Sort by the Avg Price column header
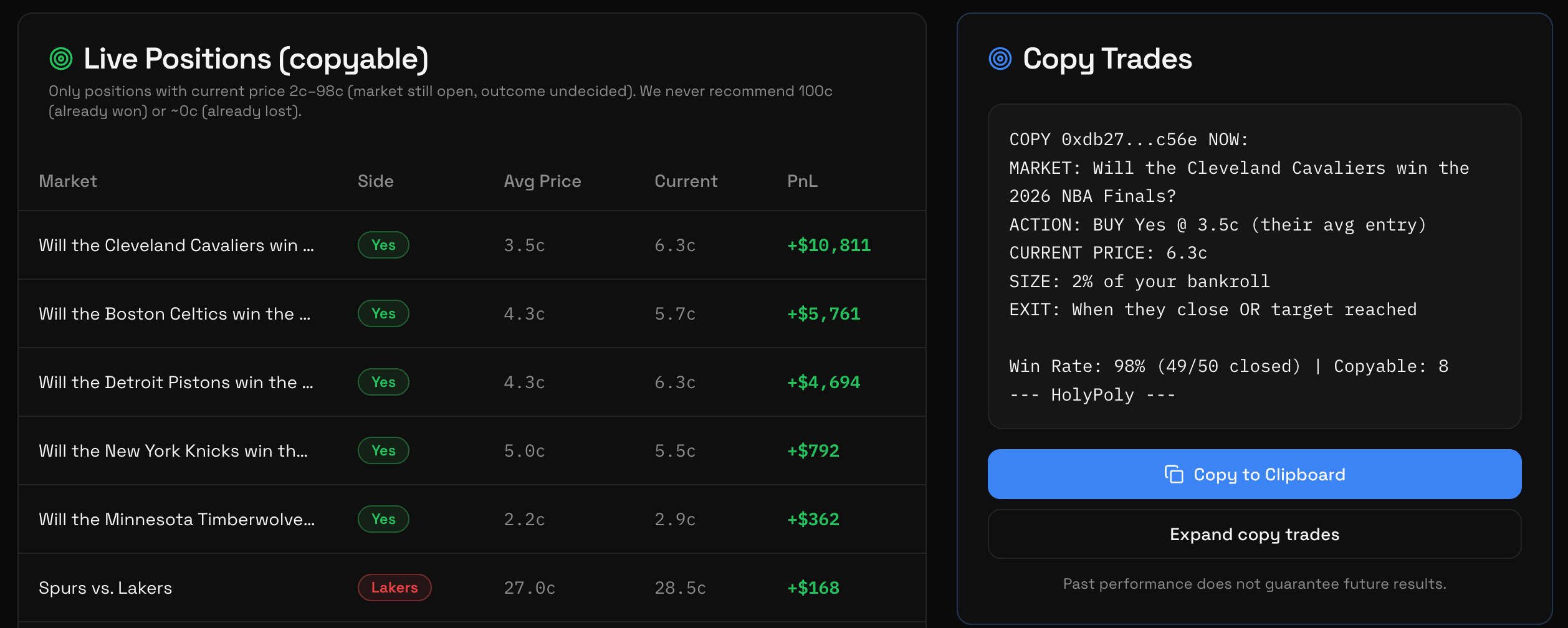This screenshot has width=1568, height=628. [542, 181]
